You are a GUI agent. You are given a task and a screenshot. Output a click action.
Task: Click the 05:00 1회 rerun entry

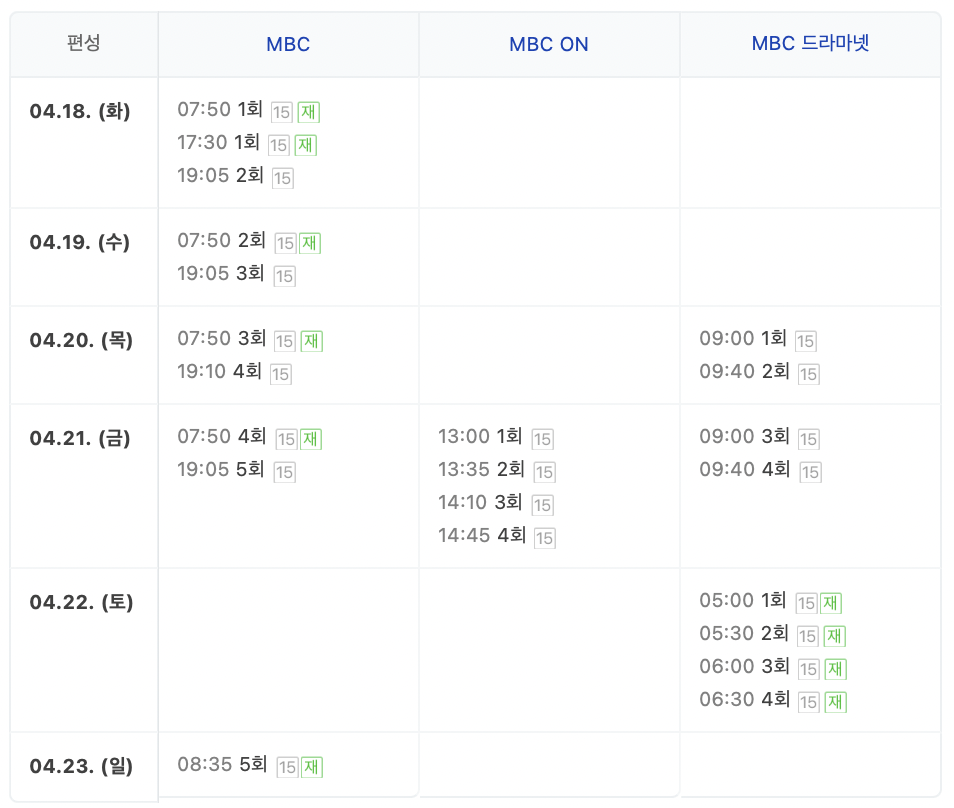coord(743,601)
